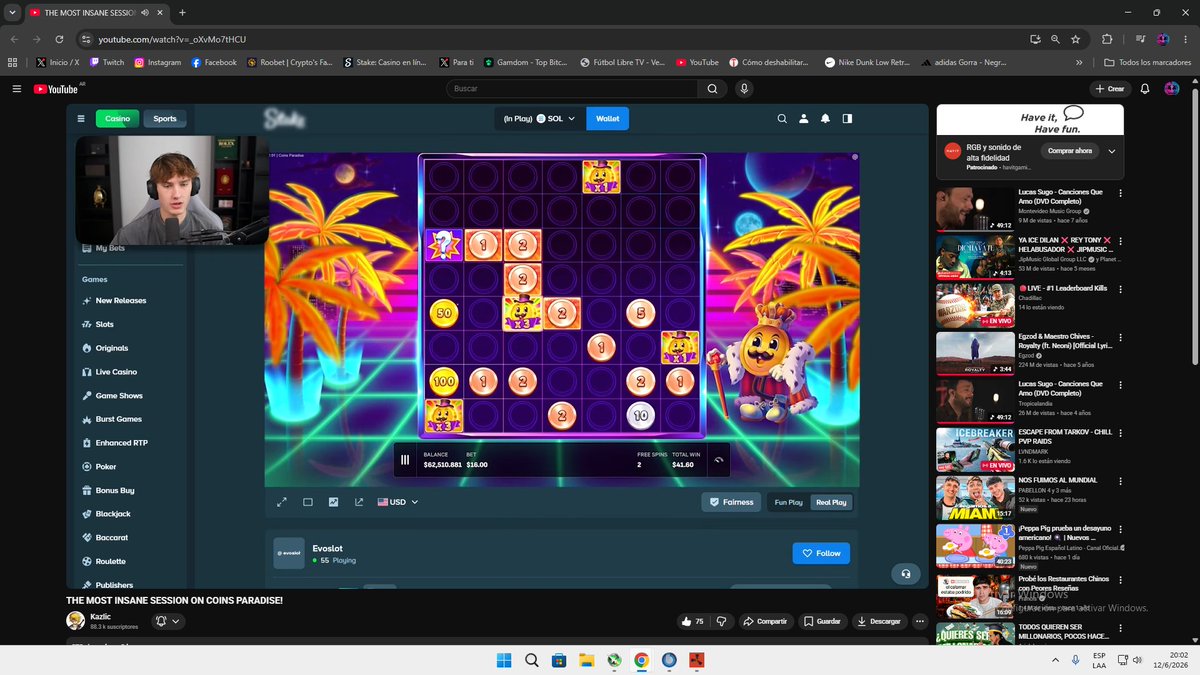1200x675 pixels.
Task: Open Chrome's media control button
Action: (x=1141, y=39)
